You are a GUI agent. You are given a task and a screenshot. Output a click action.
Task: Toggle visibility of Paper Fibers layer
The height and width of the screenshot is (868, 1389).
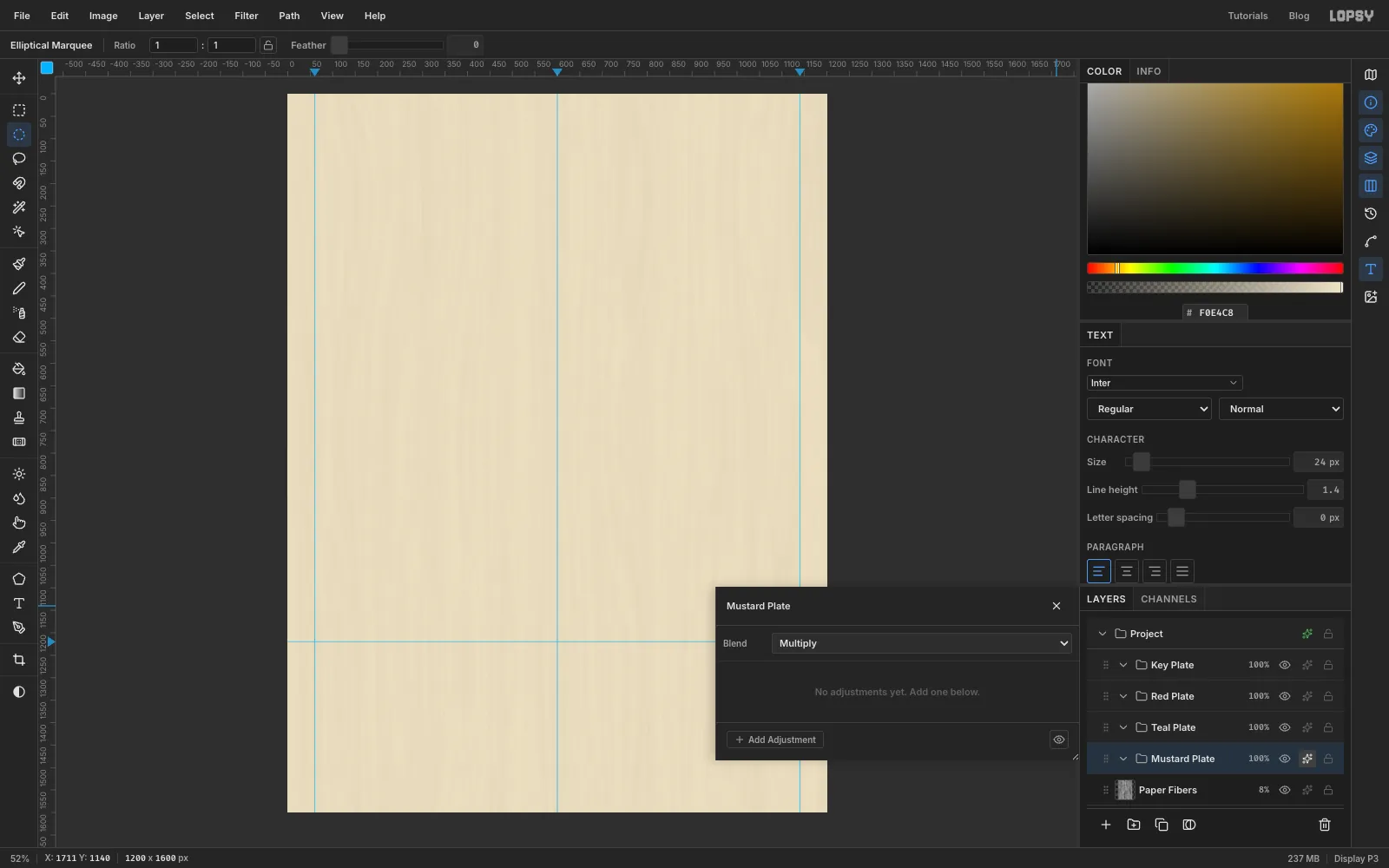(x=1285, y=790)
